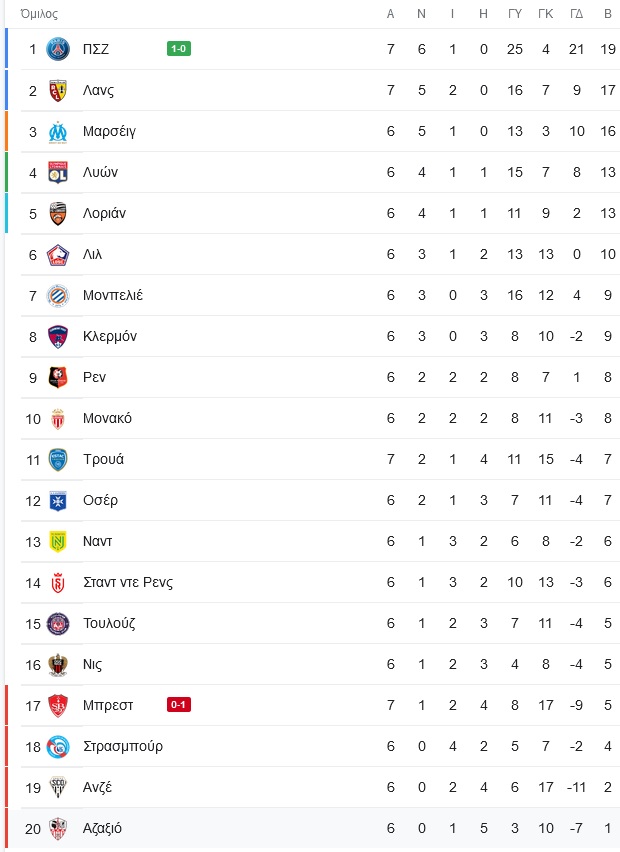The image size is (620, 852).
Task: Click the Όμιλος column header
Action: pyautogui.click(x=39, y=14)
